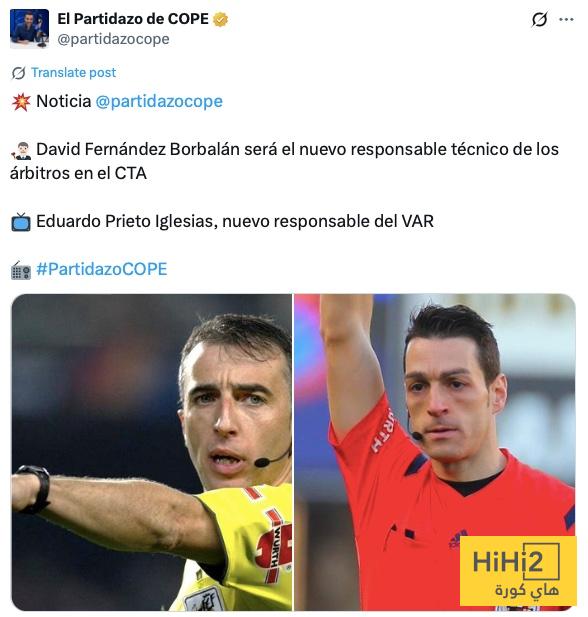Click the David Fernández Borbalán text paragraph
588x617 pixels.
284,161
